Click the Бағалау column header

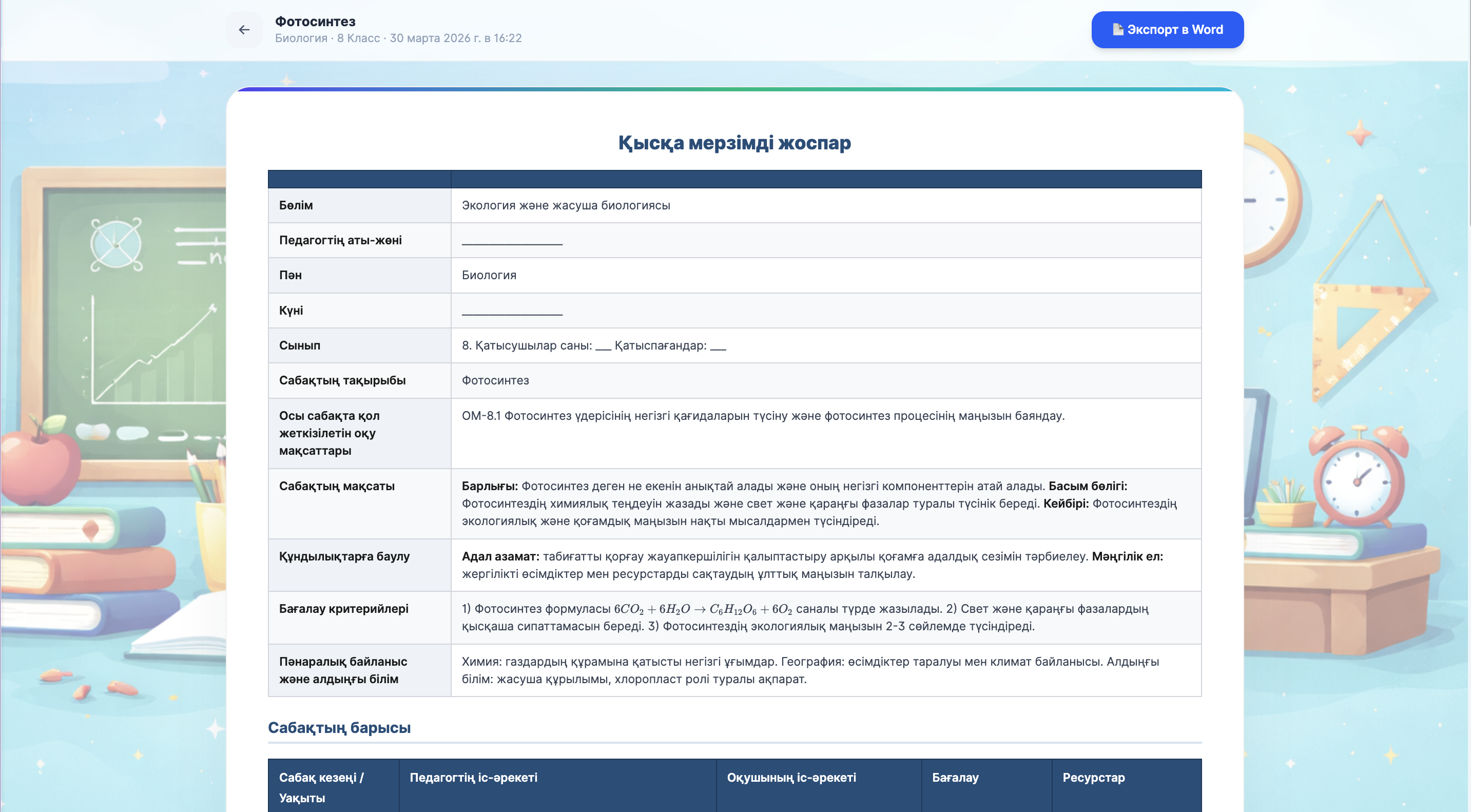955,777
